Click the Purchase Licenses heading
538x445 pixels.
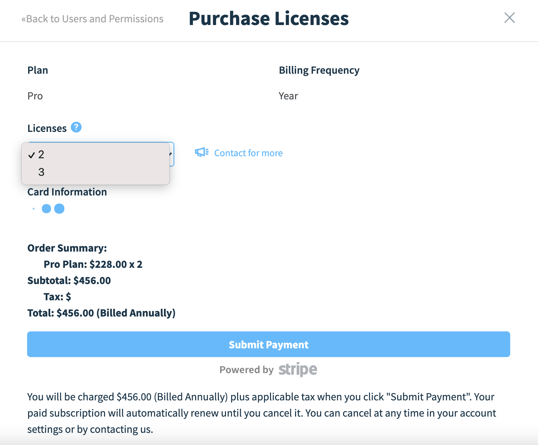269,19
